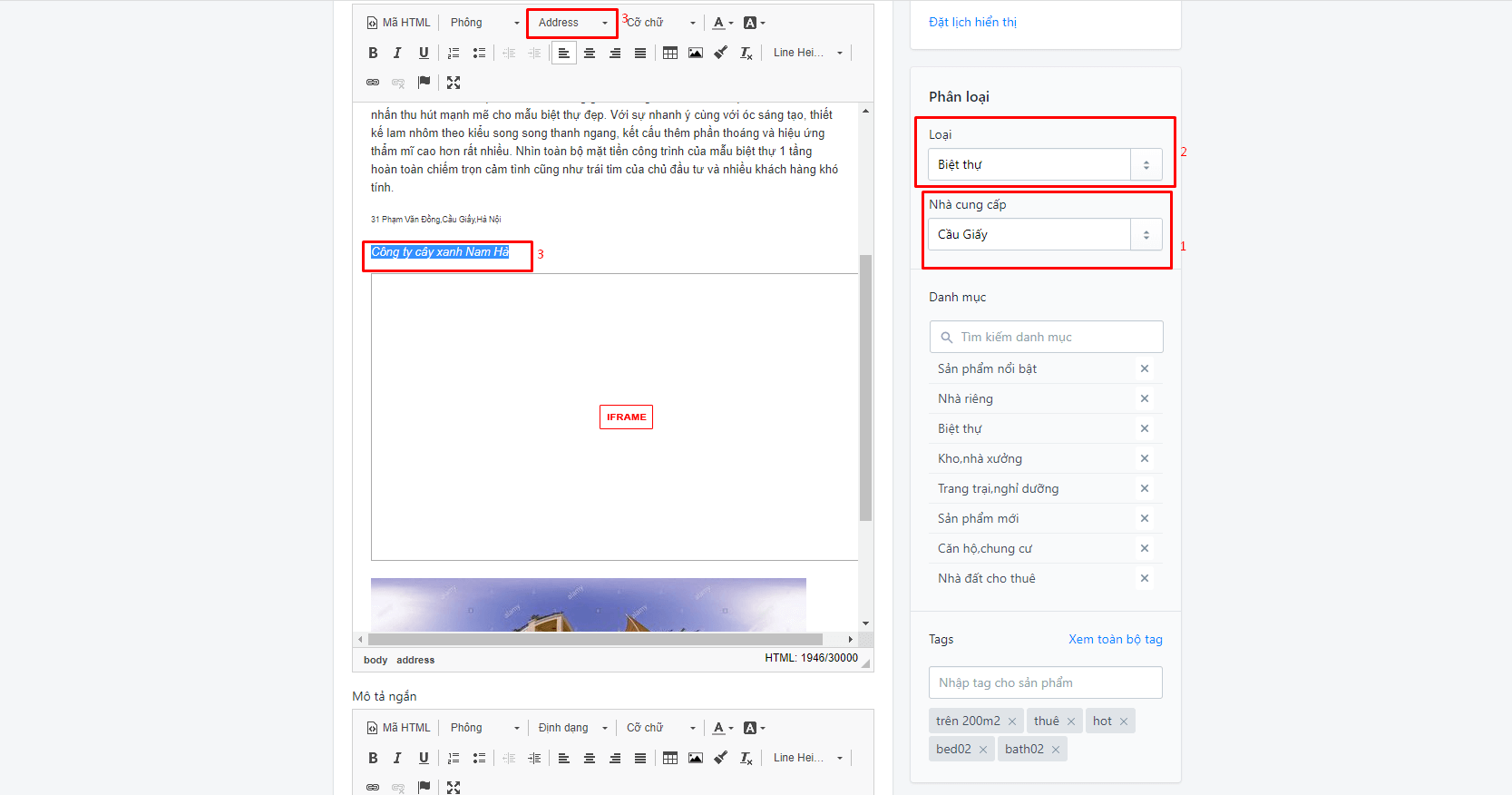Click format painter brush in top editor
Viewport: 1512px width, 795px height.
pos(721,53)
